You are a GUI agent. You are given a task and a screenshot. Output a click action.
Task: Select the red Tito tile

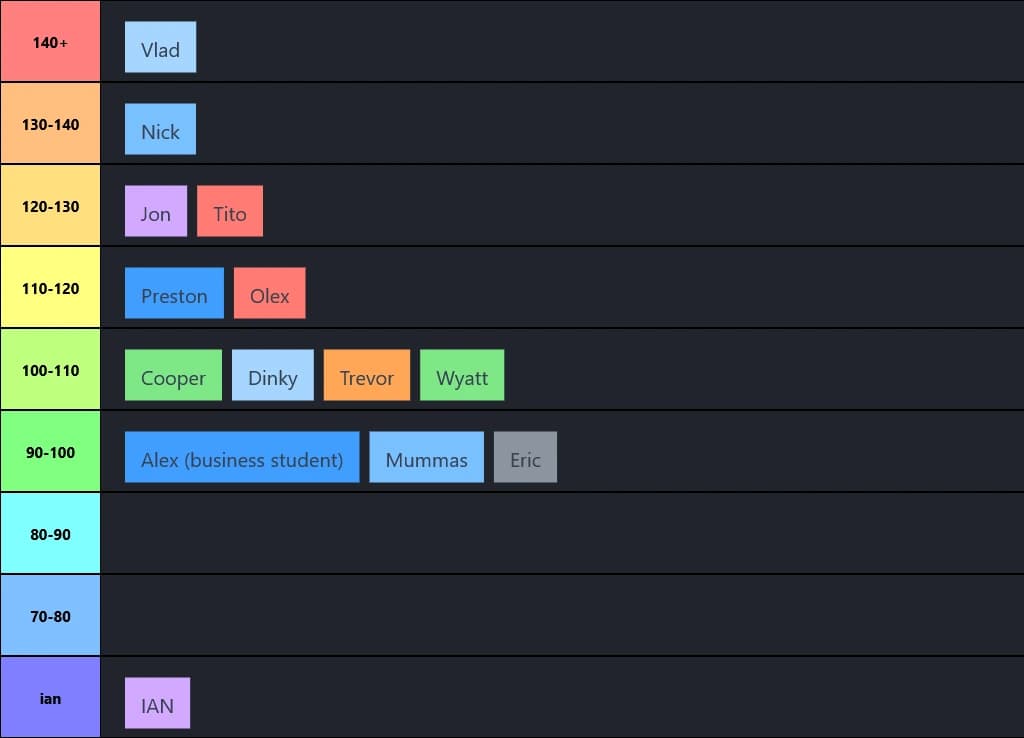[229, 211]
